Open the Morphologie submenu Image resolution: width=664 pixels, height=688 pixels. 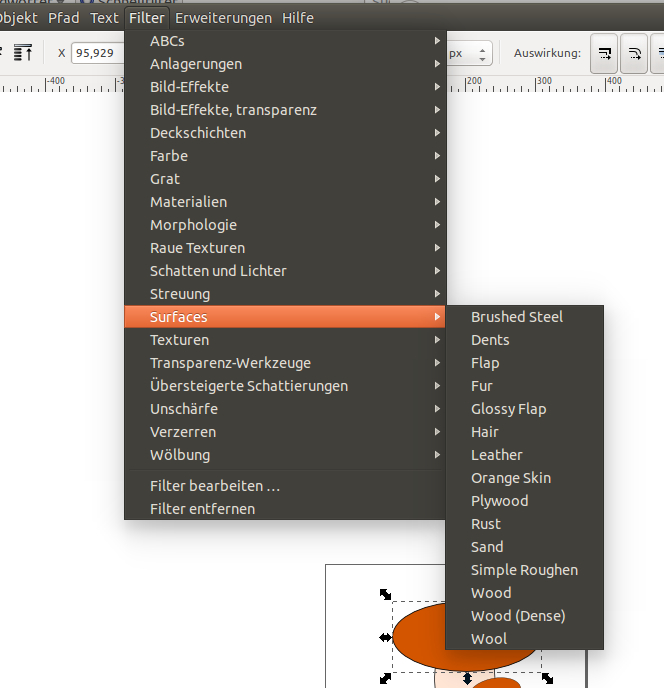[285, 225]
